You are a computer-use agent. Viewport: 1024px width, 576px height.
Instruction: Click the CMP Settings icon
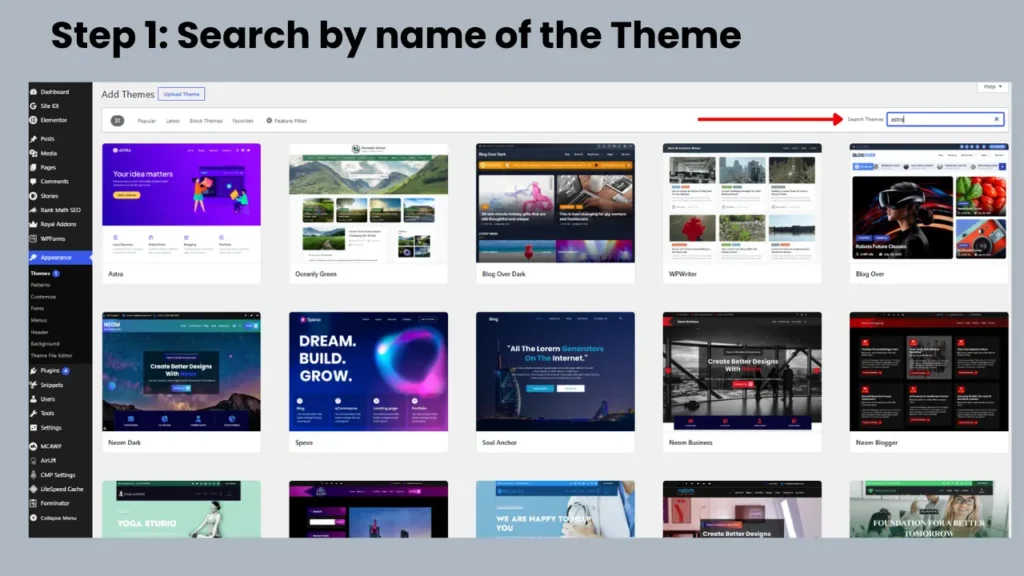(33, 475)
